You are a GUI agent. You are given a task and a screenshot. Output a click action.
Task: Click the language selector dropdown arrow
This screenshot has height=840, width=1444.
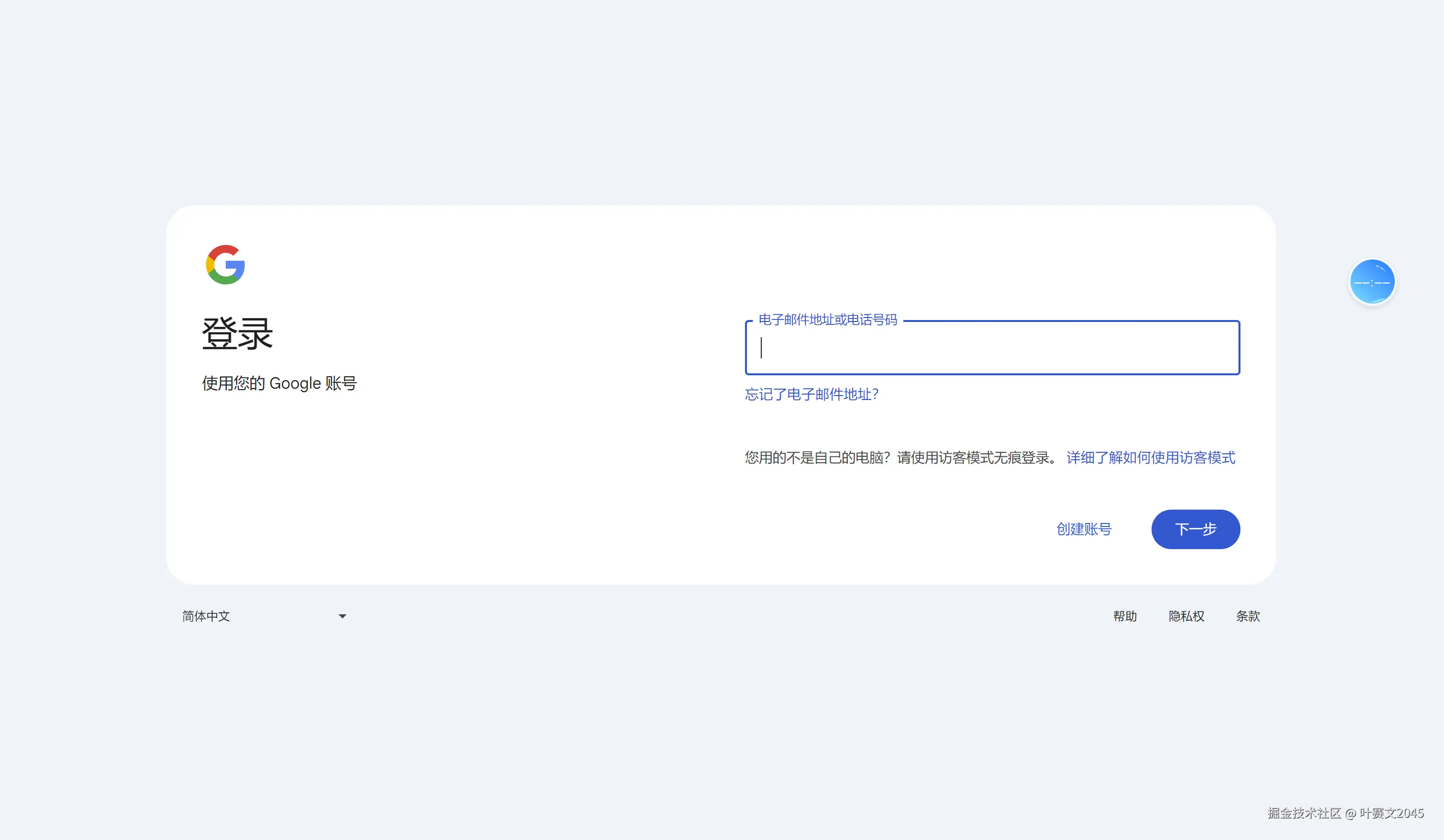point(342,616)
